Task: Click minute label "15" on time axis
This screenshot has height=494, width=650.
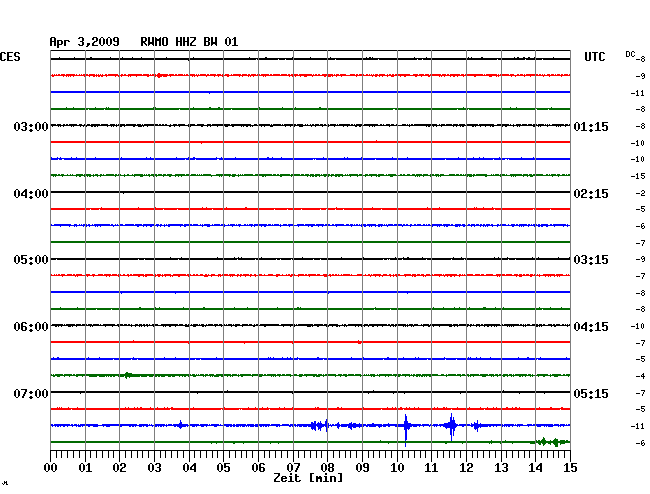Action: coord(570,468)
